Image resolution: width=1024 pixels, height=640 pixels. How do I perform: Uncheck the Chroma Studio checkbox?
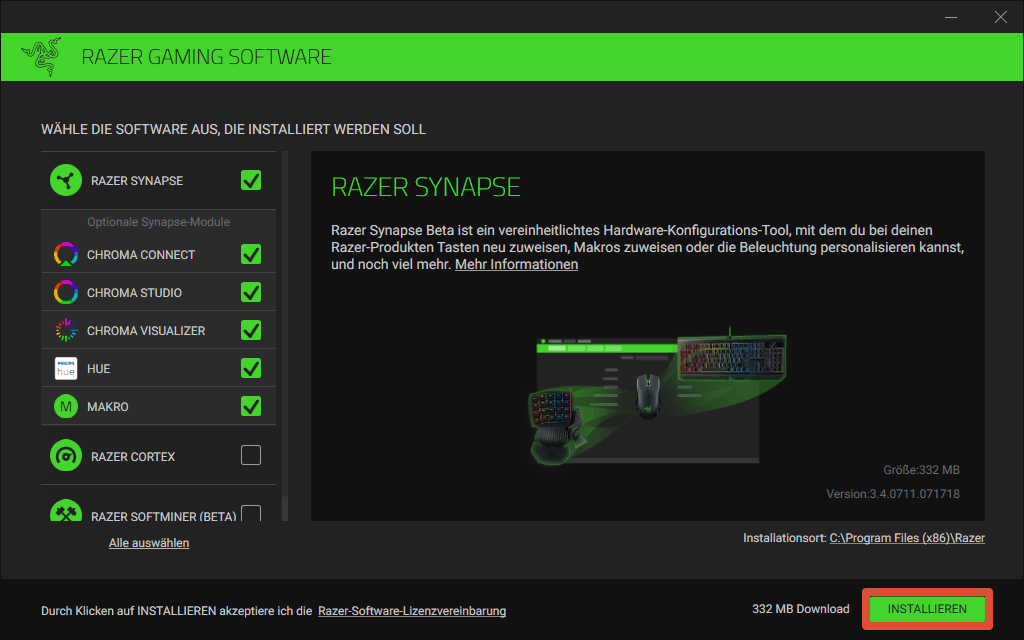(251, 292)
